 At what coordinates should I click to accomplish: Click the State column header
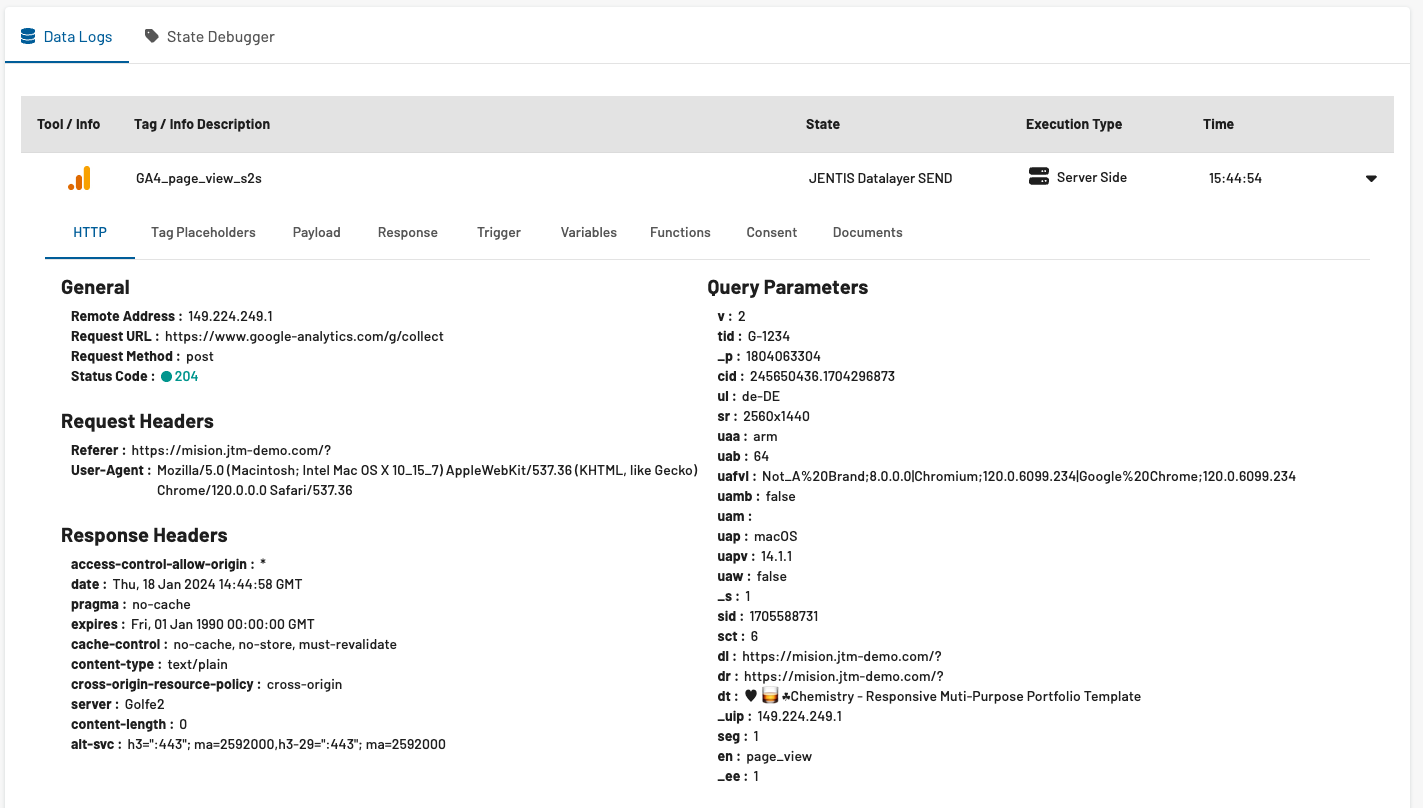(x=823, y=124)
